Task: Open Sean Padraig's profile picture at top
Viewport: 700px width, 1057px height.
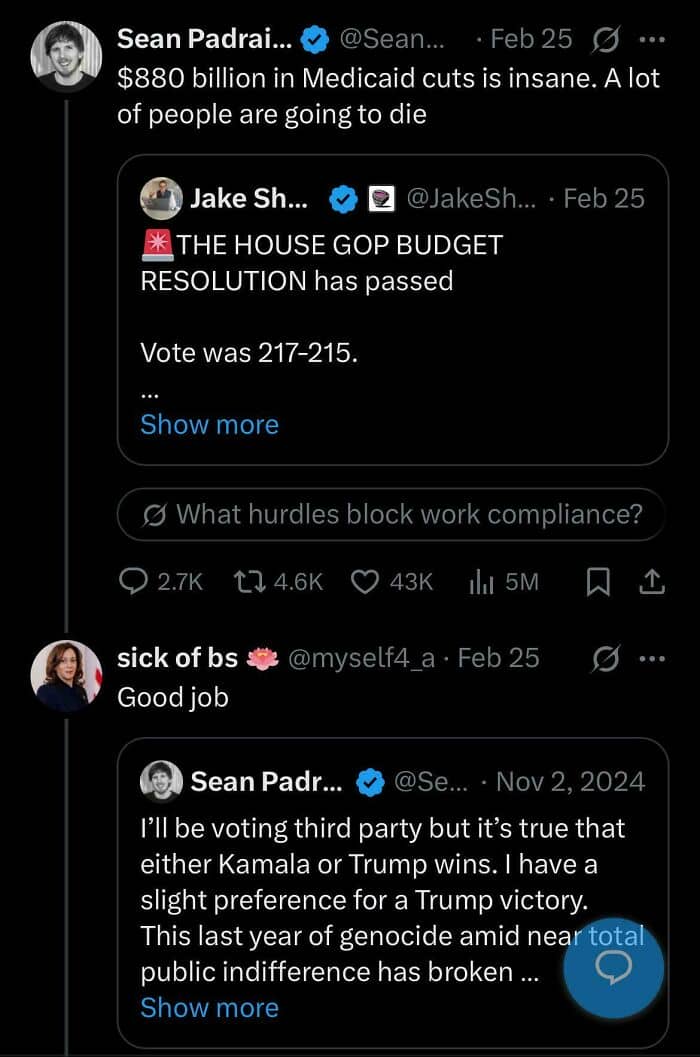Action: (66, 56)
